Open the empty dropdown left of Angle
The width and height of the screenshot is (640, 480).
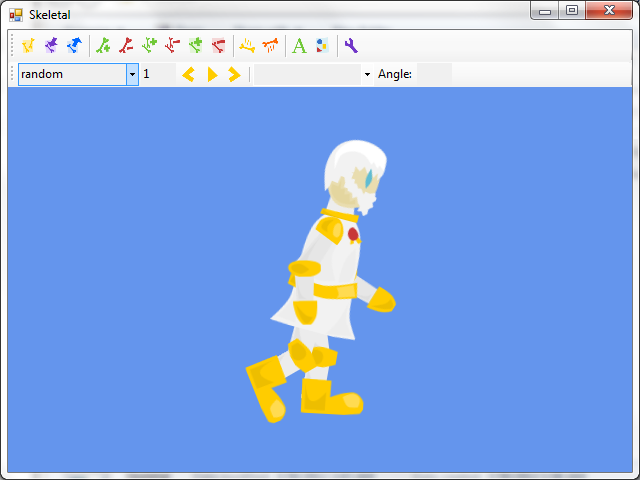point(367,74)
